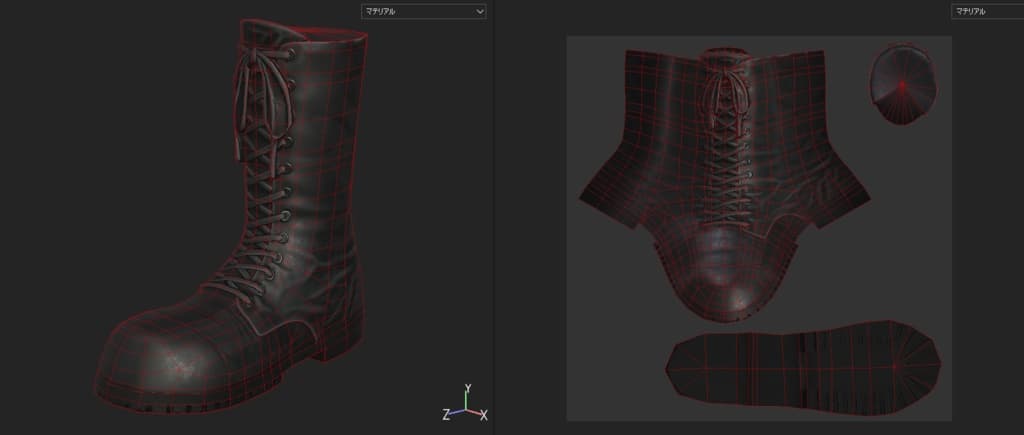Click the Y axis on the orientation gizmo
The image size is (1024, 435).
click(x=467, y=389)
